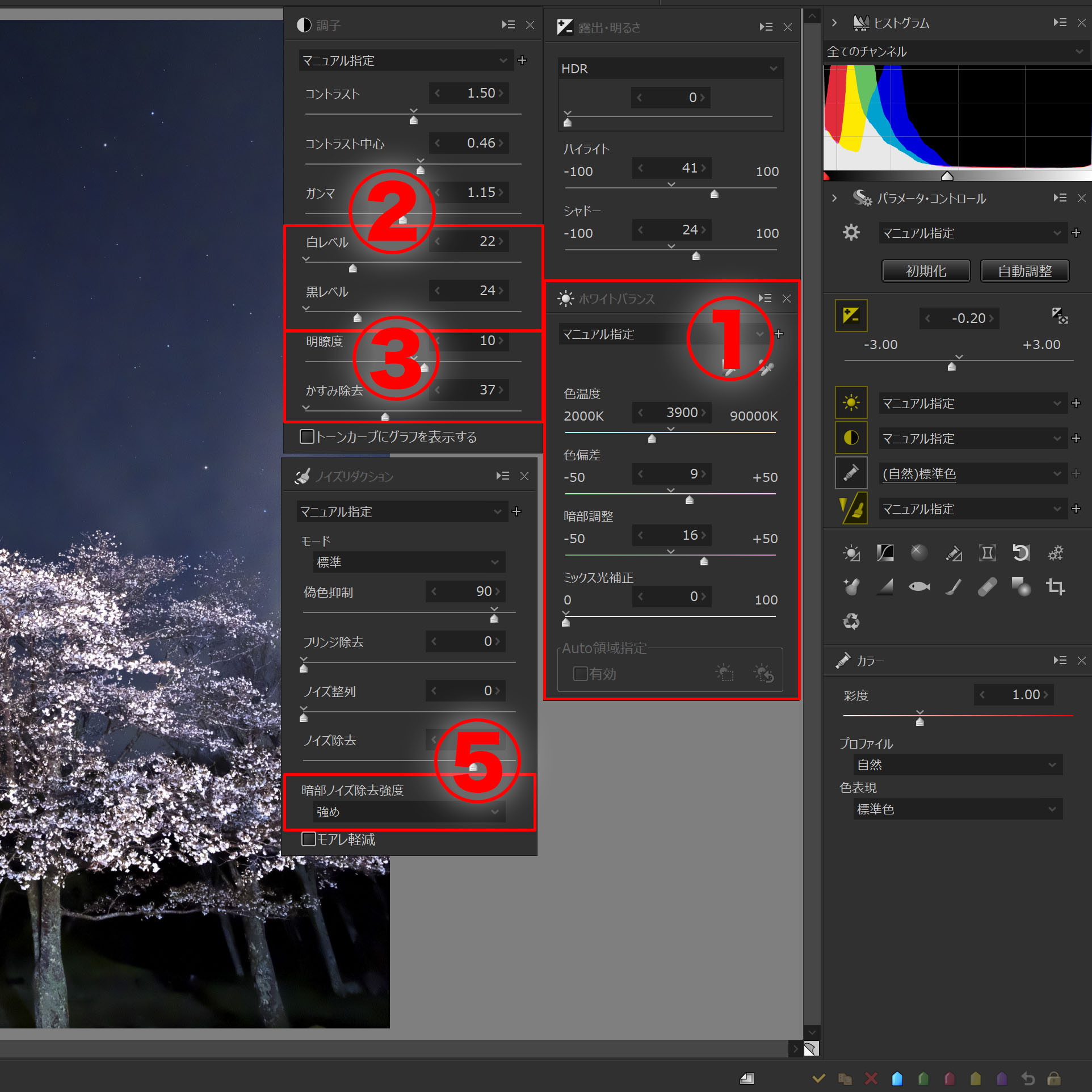This screenshot has width=1092, height=1092.
Task: Open the プロファイル dropdown showing 自然
Action: coord(957,765)
